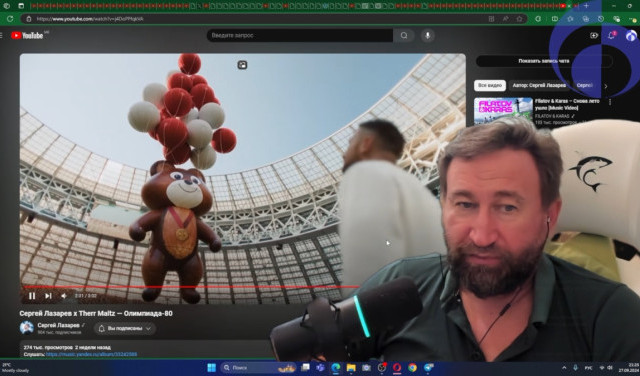The image size is (640, 376).
Task: Click 'Показать запись чата' button
Action: [x=544, y=61]
